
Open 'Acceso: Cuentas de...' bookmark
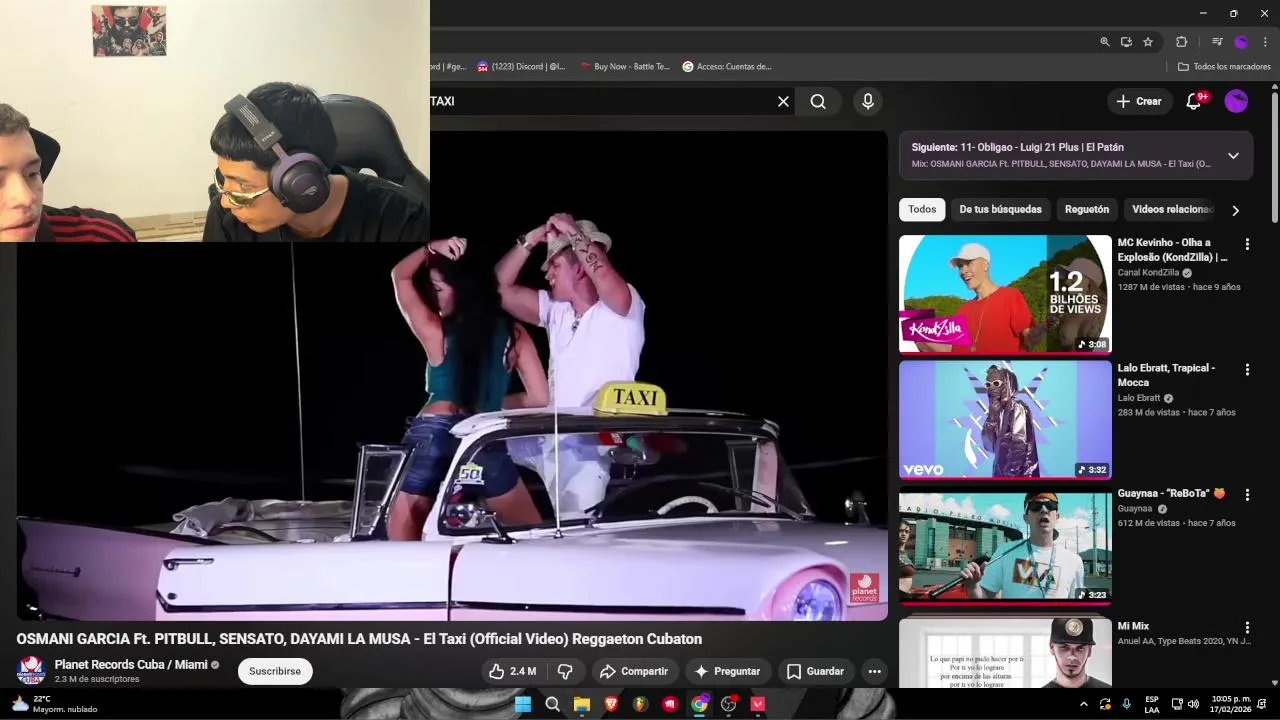[x=727, y=67]
